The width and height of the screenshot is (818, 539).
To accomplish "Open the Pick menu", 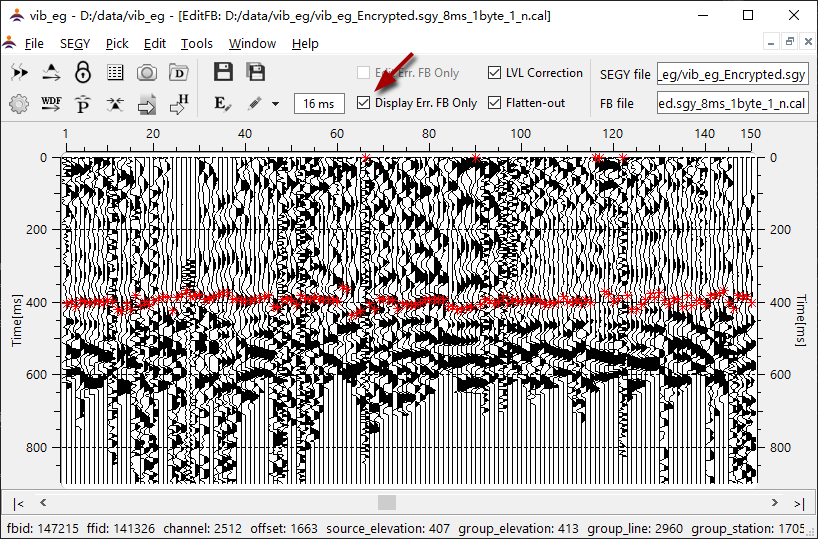I will click(117, 43).
